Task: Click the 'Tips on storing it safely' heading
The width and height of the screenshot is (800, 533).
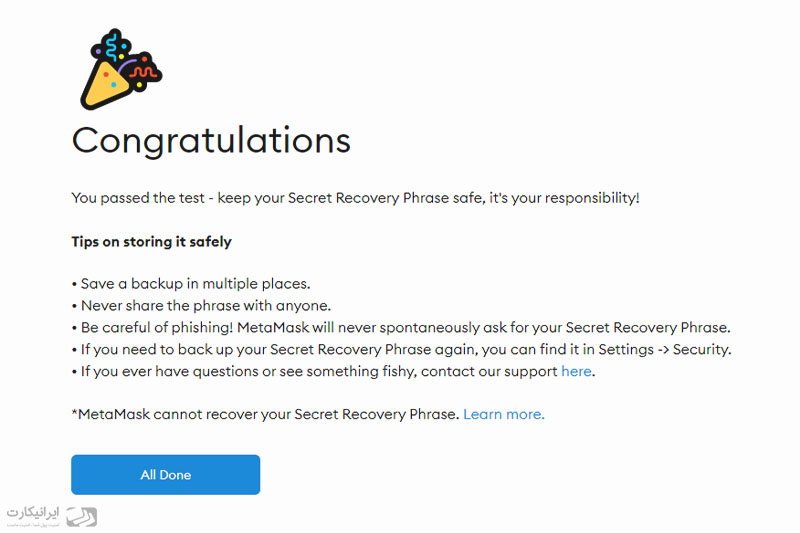Action: click(x=152, y=242)
